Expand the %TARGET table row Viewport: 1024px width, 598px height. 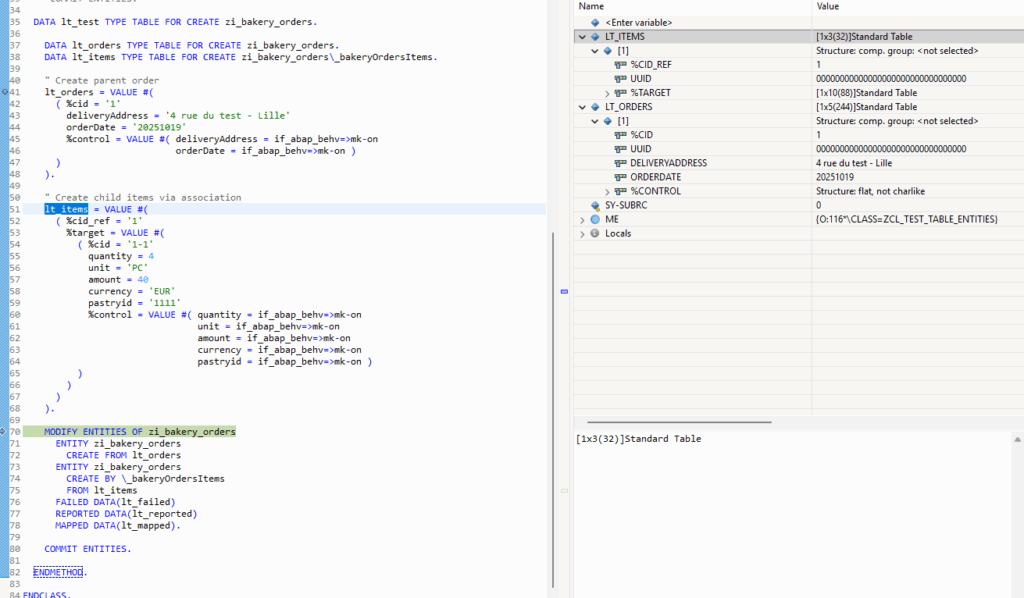(607, 93)
